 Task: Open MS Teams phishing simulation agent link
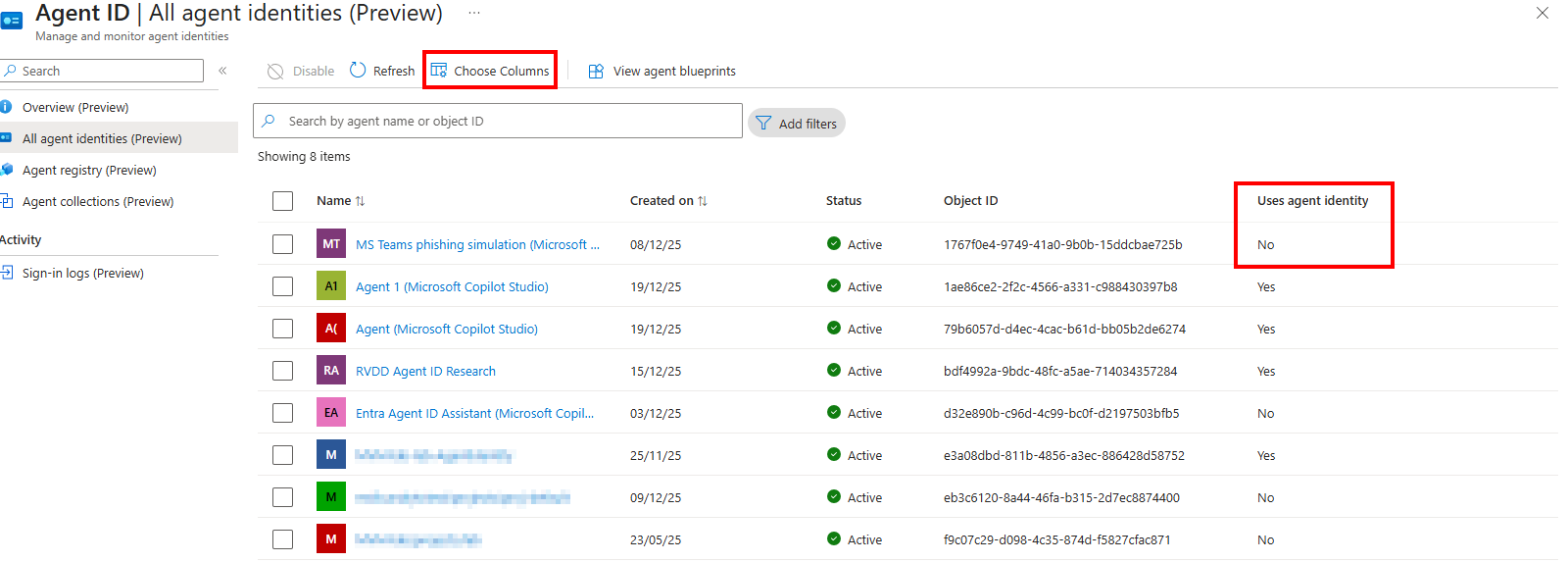(x=476, y=245)
